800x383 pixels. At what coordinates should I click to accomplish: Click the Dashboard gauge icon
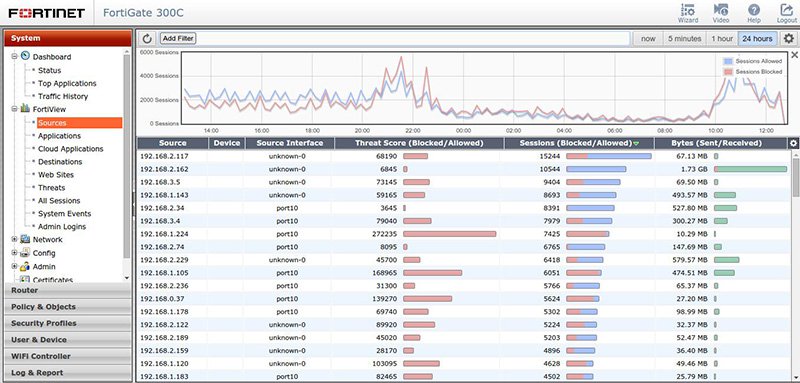click(25, 57)
